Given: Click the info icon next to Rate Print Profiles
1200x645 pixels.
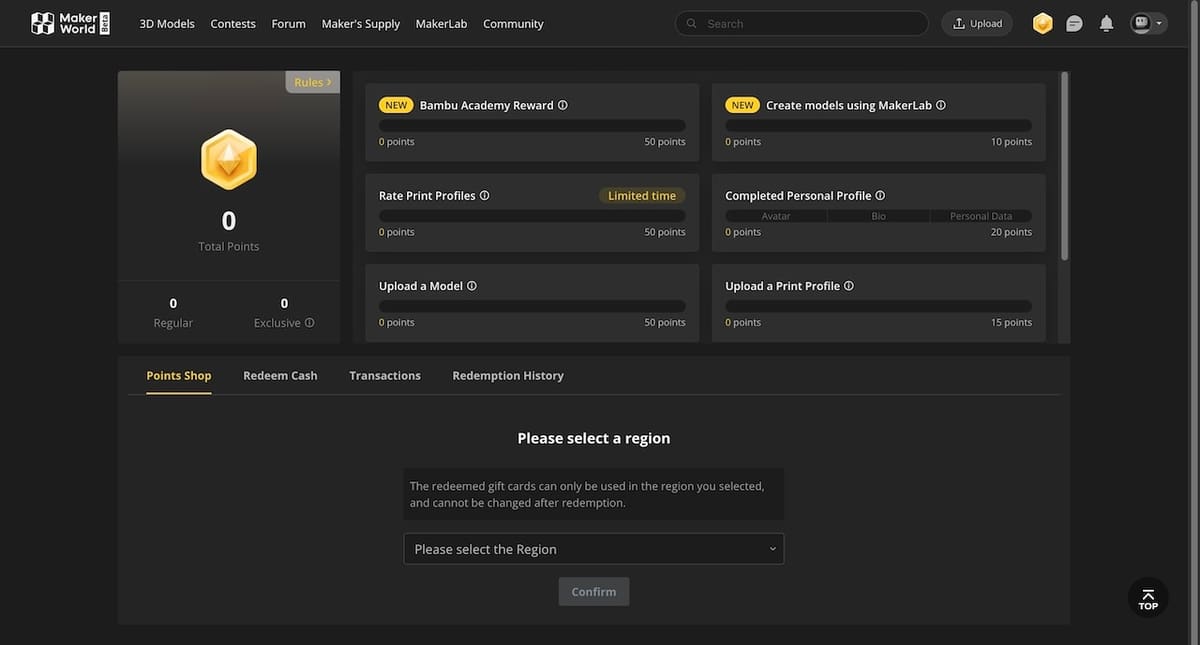Looking at the screenshot, I should pyautogui.click(x=485, y=195).
